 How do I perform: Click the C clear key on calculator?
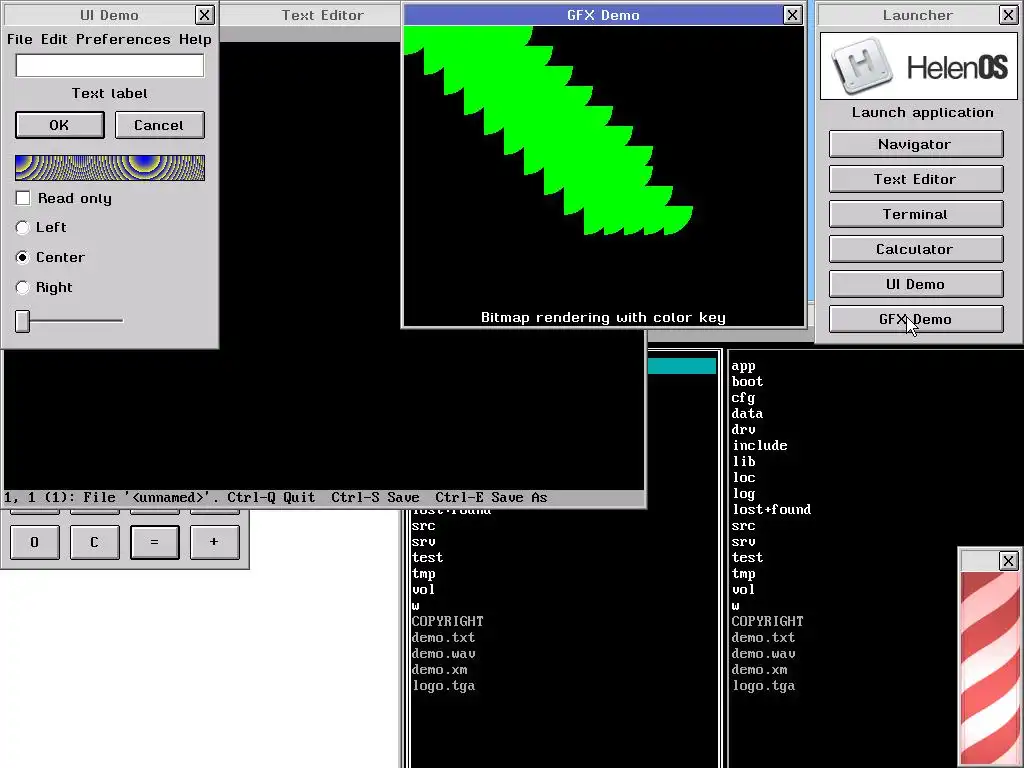tap(95, 542)
